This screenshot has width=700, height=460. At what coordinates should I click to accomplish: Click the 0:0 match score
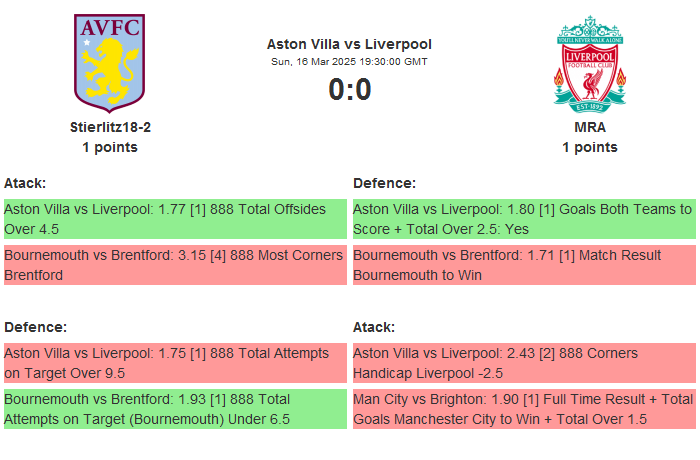pyautogui.click(x=349, y=90)
